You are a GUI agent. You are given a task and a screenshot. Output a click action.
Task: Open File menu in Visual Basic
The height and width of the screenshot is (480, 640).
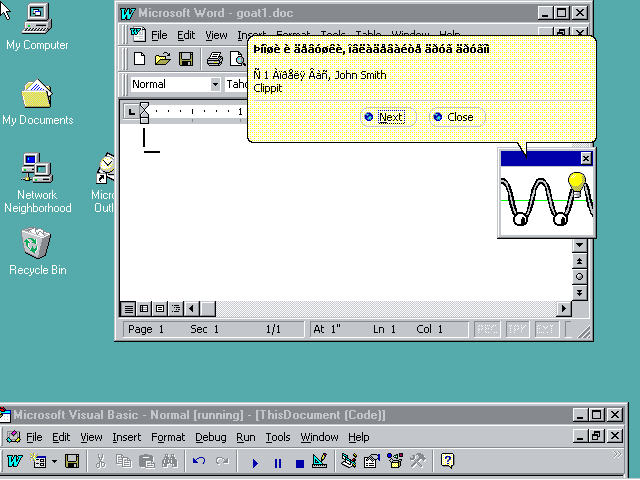(34, 438)
